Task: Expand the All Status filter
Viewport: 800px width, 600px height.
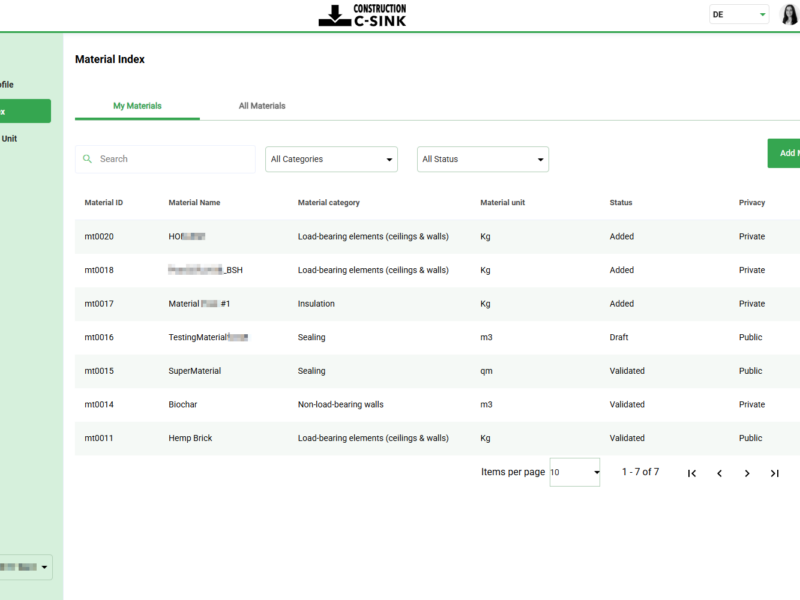Action: (x=483, y=159)
